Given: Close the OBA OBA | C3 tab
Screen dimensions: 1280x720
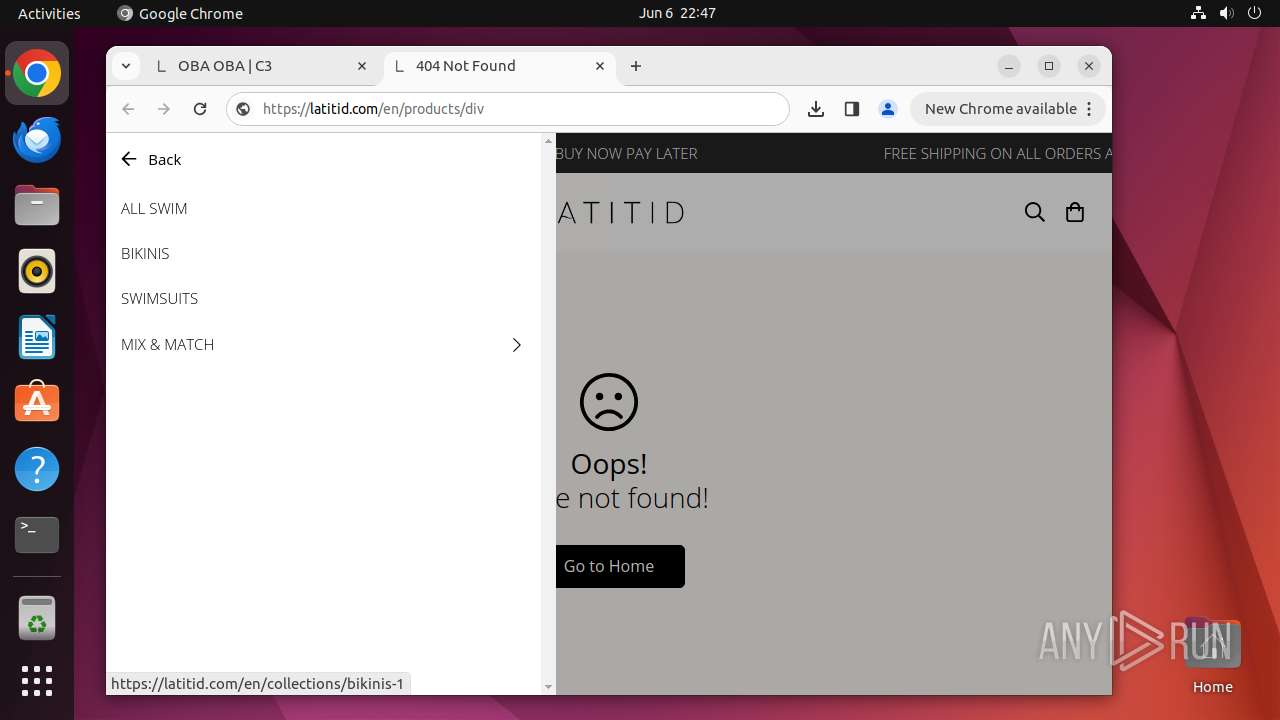Looking at the screenshot, I should [362, 66].
